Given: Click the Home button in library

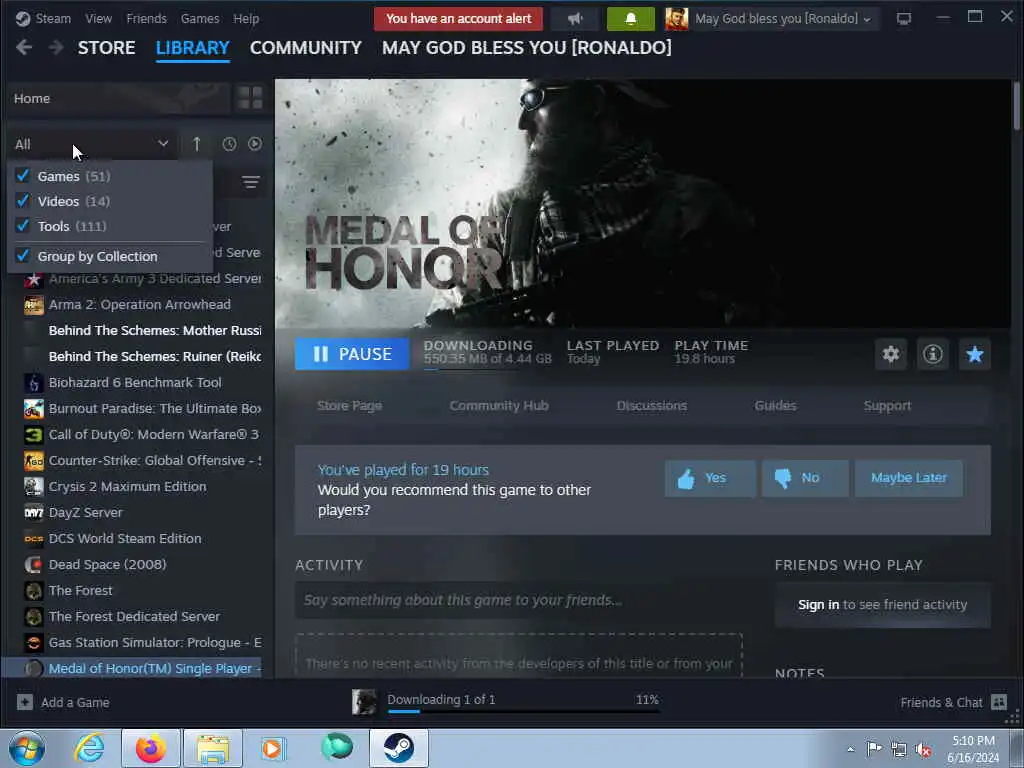Looking at the screenshot, I should point(120,98).
